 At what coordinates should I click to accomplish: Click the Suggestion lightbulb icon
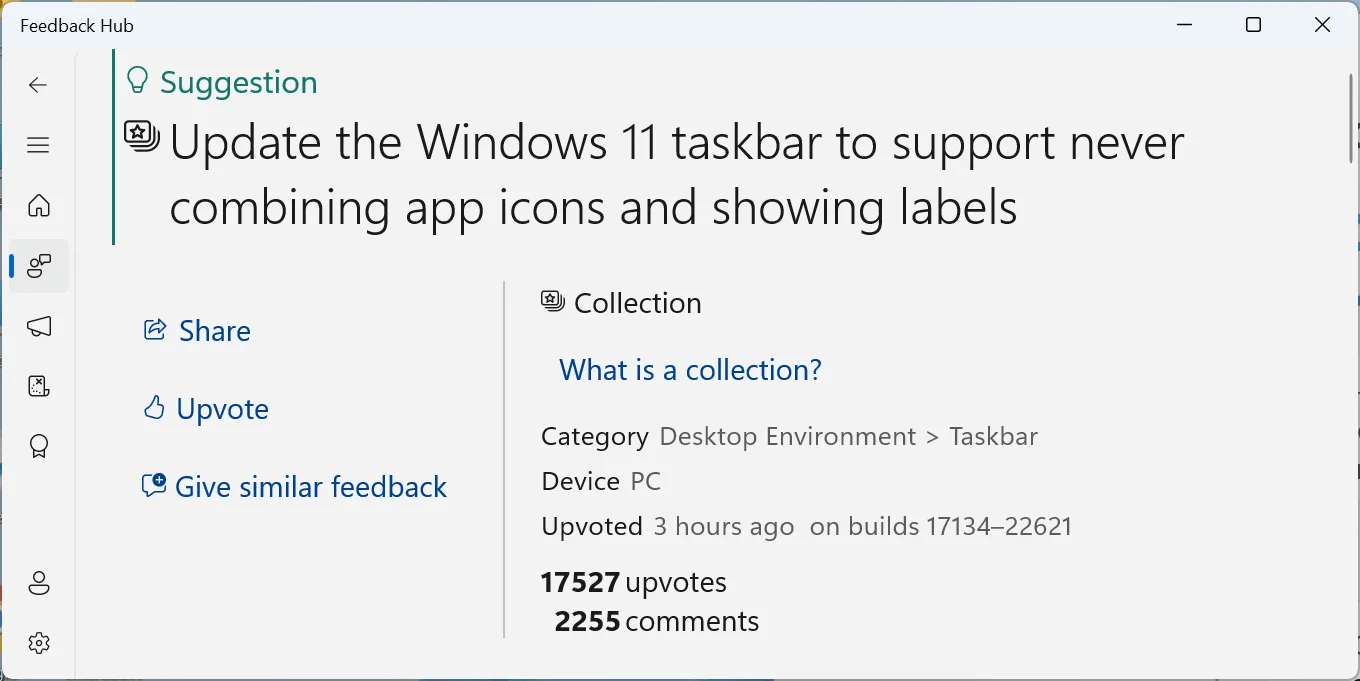point(136,80)
